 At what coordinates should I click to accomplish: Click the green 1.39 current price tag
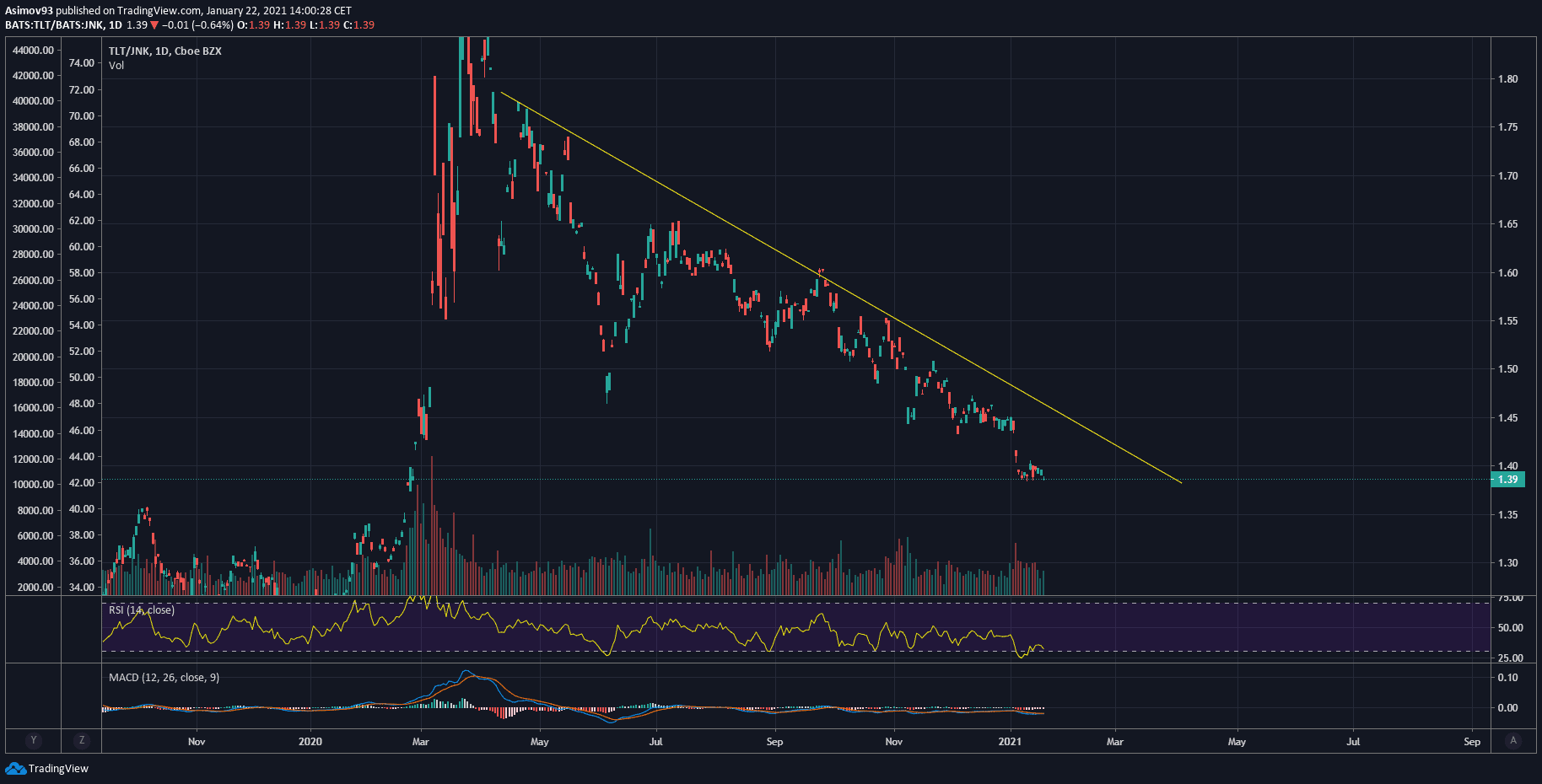coord(1507,479)
